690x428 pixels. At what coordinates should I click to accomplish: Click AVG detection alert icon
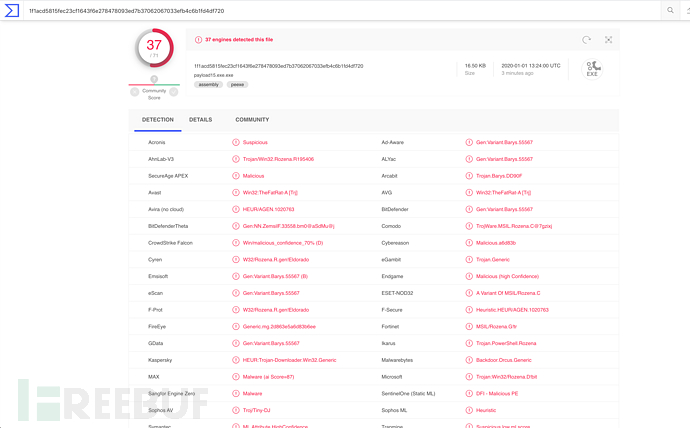(x=469, y=192)
